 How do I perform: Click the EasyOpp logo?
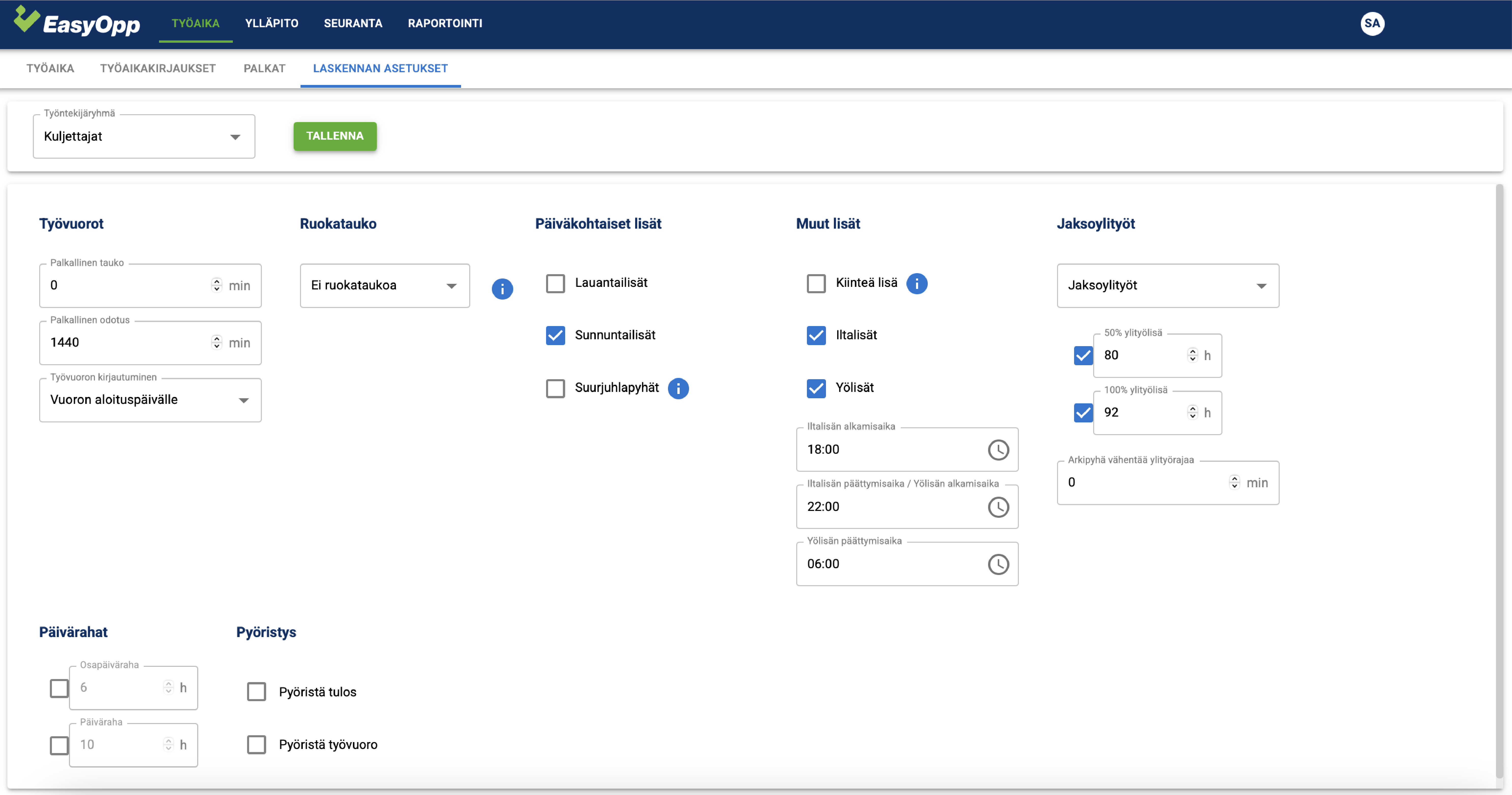pyautogui.click(x=77, y=22)
